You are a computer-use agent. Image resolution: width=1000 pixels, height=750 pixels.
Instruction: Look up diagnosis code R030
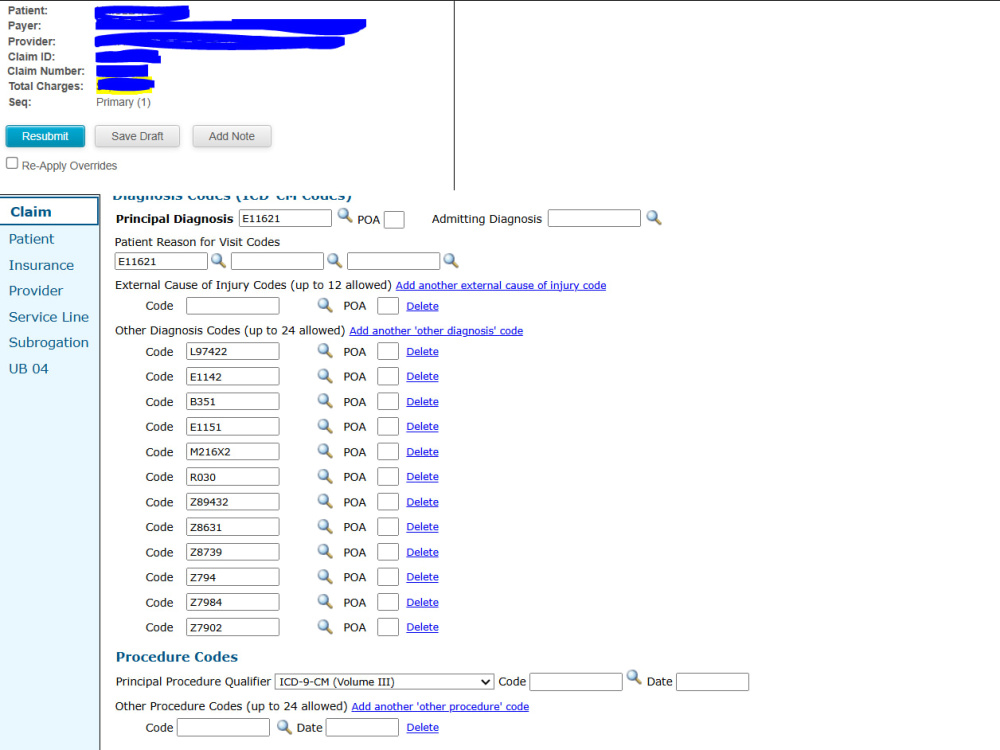coord(325,476)
